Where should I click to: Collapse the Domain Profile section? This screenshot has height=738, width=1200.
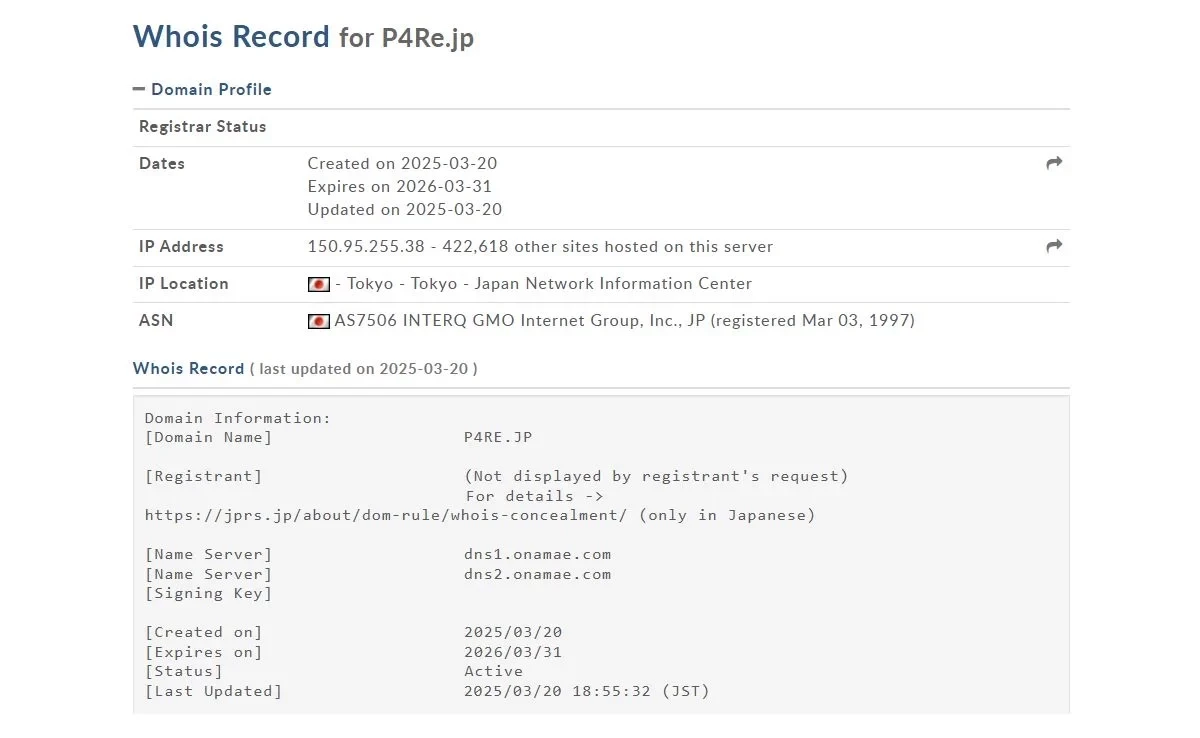click(x=211, y=89)
